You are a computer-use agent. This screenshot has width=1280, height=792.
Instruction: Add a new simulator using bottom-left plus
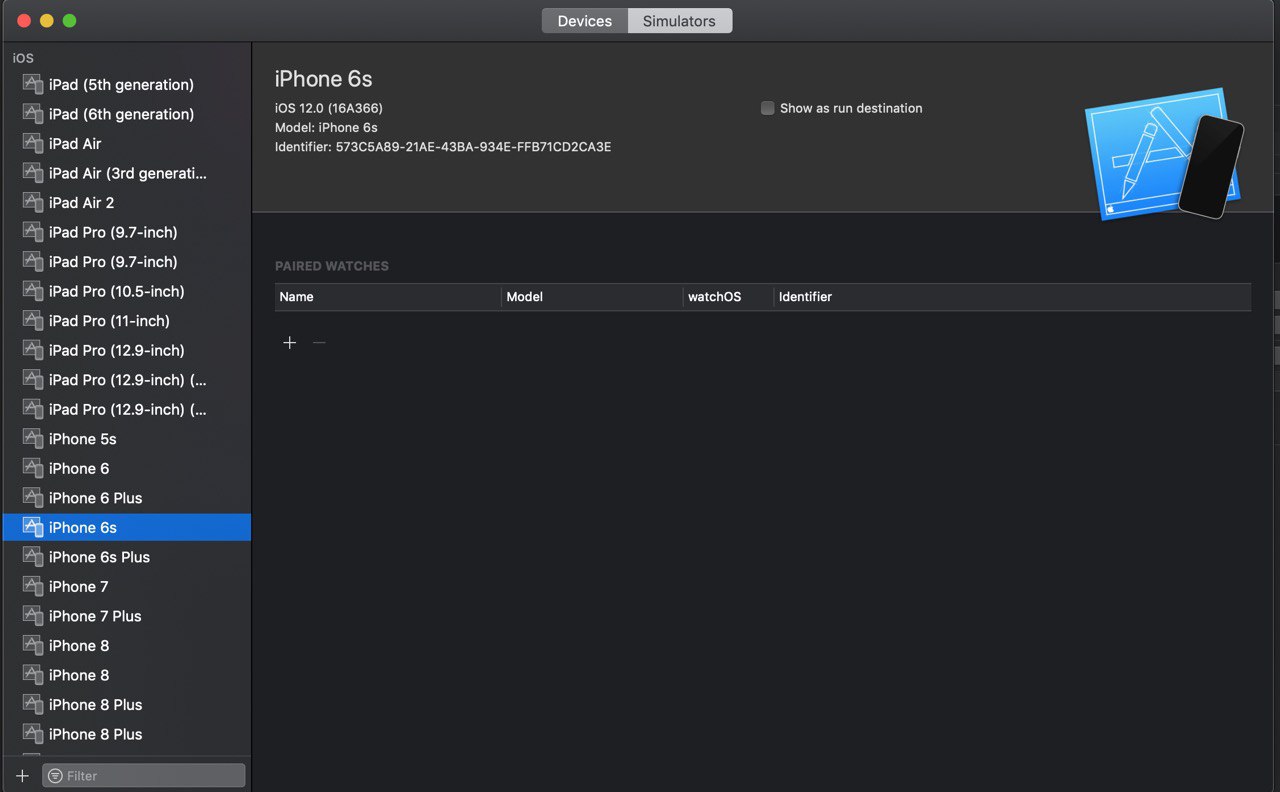(23, 776)
